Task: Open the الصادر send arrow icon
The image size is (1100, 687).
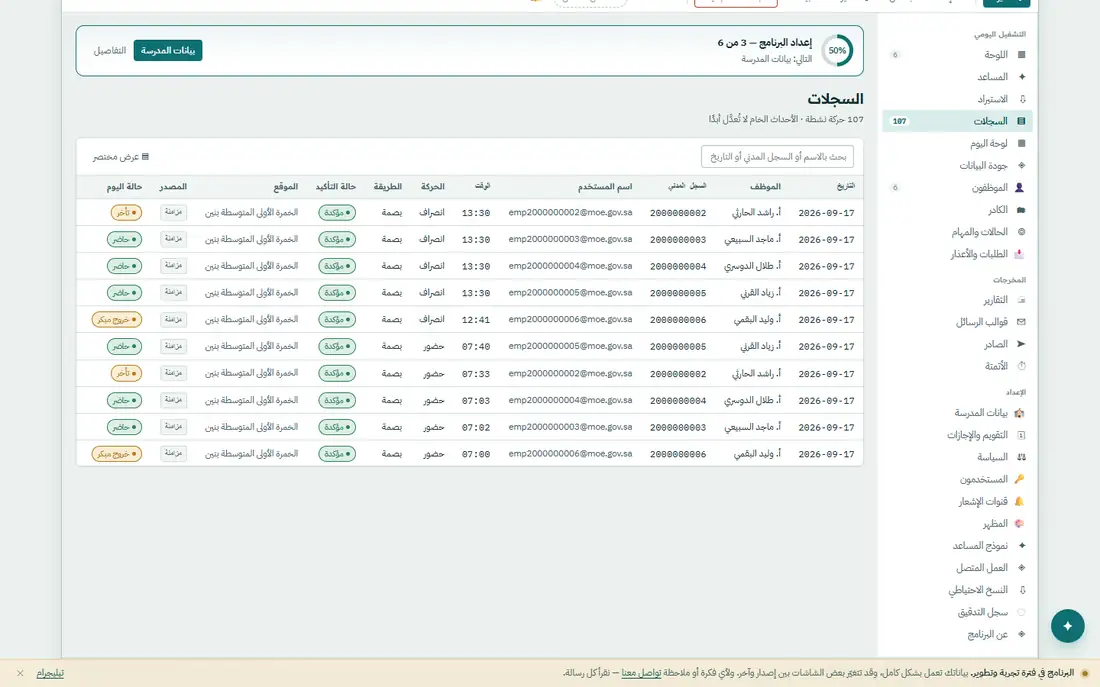Action: click(1021, 344)
